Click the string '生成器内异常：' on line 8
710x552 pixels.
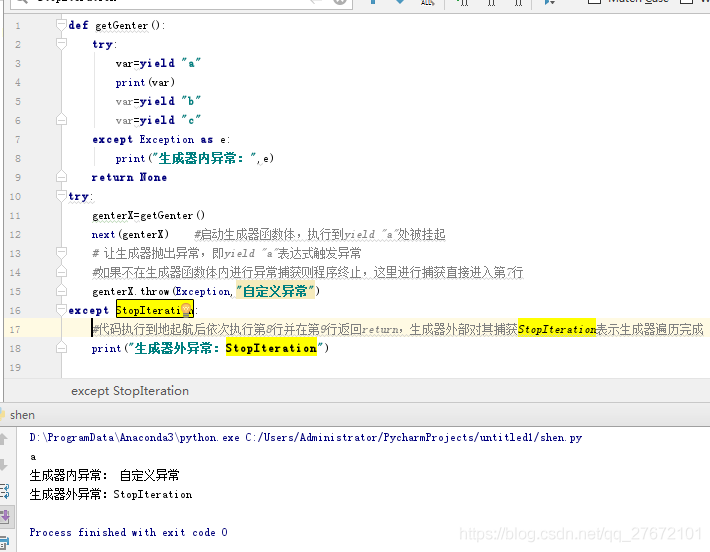coord(204,158)
